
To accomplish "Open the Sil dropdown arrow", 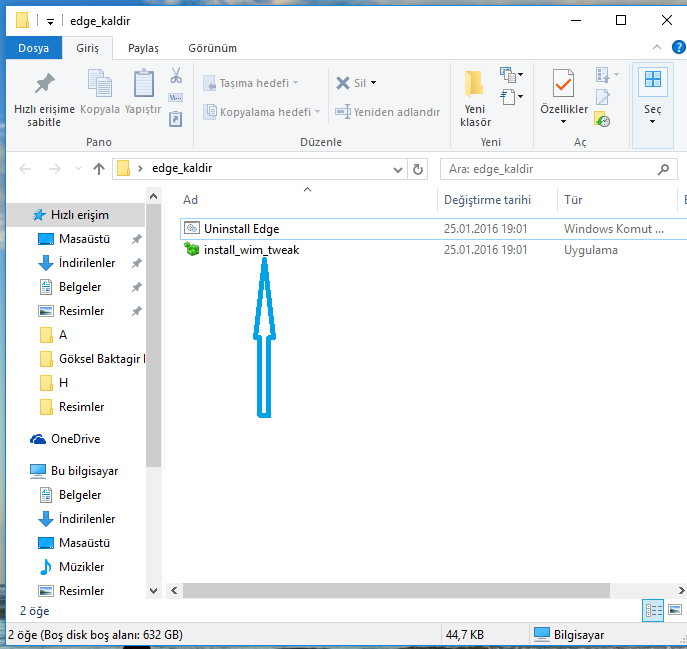I will (374, 84).
